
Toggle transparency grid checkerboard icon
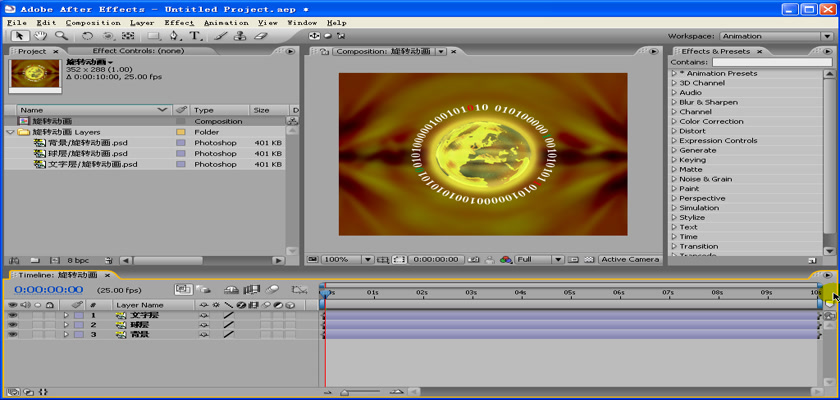(589, 259)
